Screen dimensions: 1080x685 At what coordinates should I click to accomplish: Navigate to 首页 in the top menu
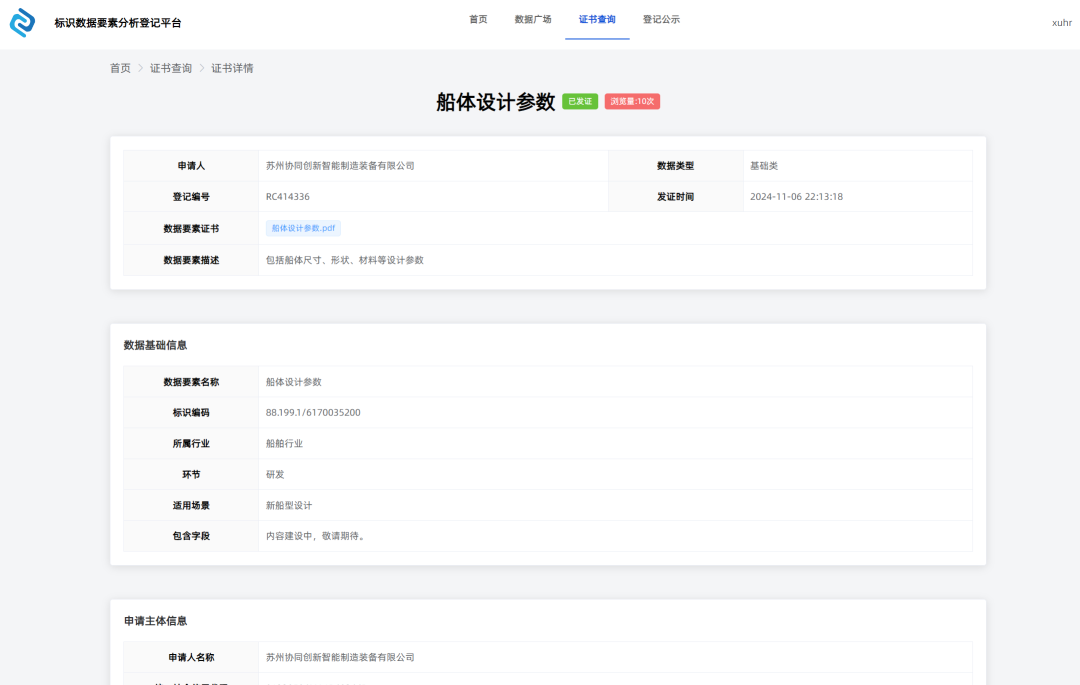[x=477, y=18]
